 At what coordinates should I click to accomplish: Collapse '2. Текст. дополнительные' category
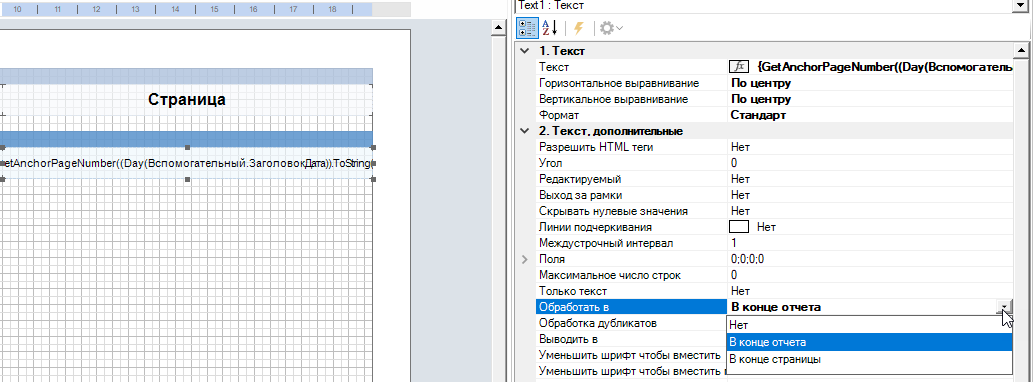pos(524,131)
